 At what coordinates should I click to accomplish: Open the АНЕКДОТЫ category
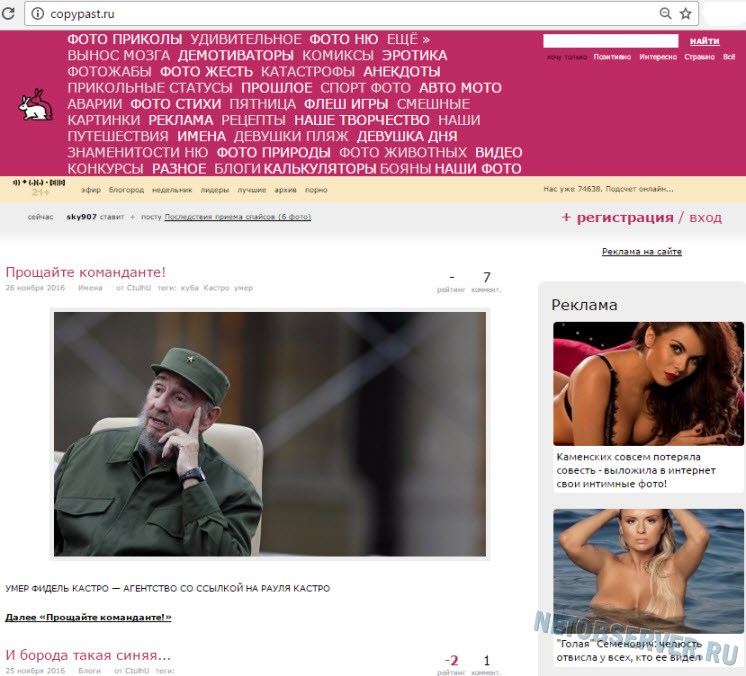402,71
